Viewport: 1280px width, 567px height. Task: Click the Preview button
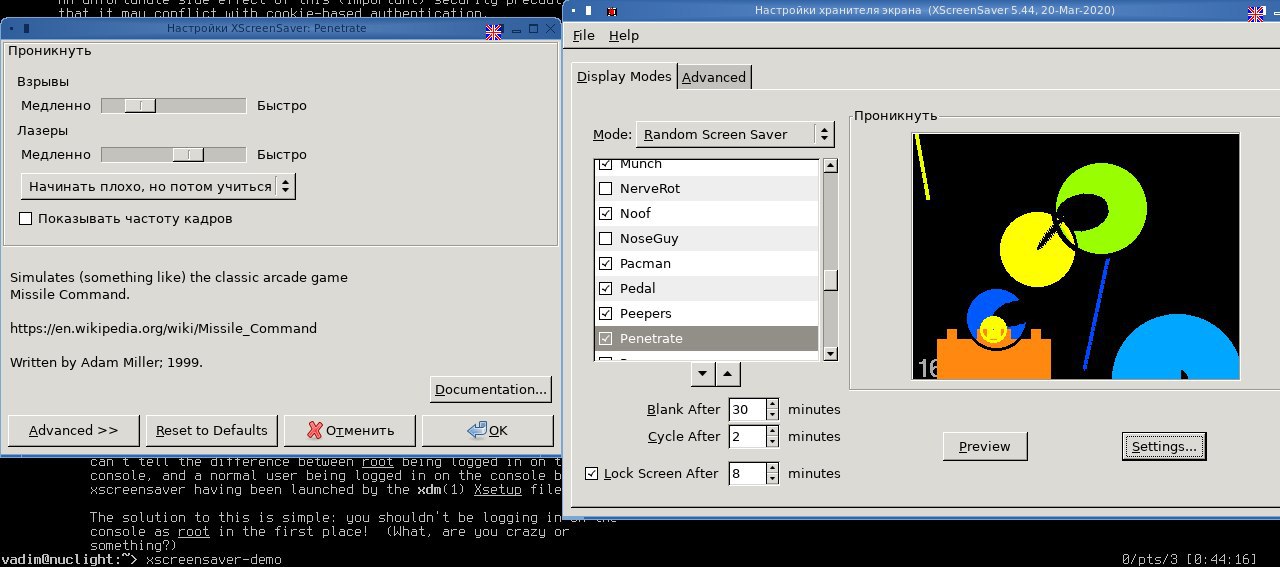[x=985, y=446]
